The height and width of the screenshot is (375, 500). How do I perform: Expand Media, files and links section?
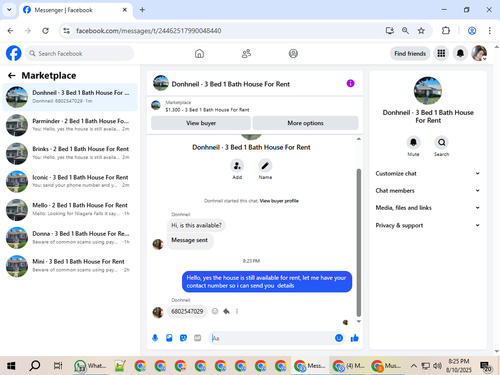[428, 208]
